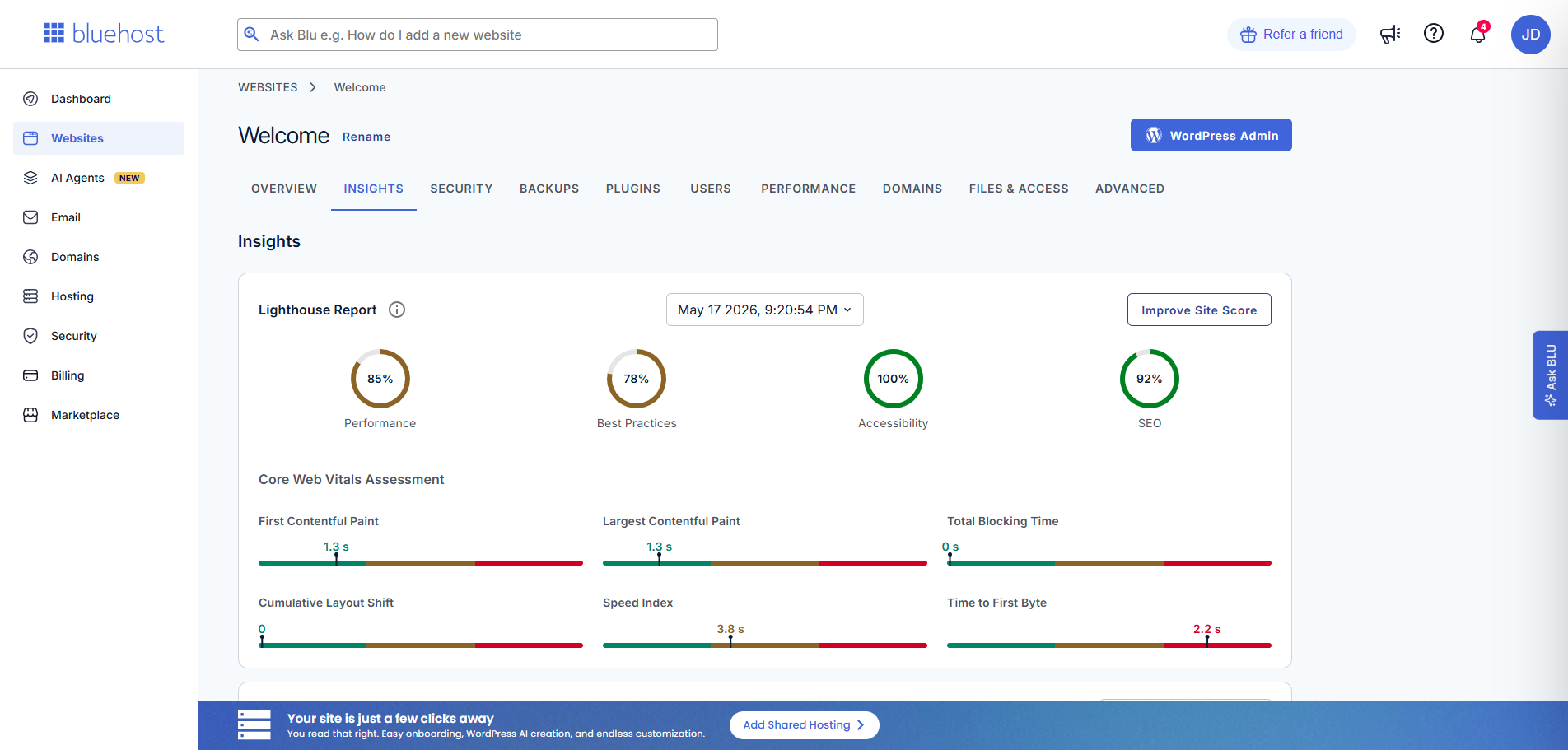This screenshot has height=750, width=1568.
Task: Click the sparkle icon on Ask BLU tab
Action: click(1551, 400)
